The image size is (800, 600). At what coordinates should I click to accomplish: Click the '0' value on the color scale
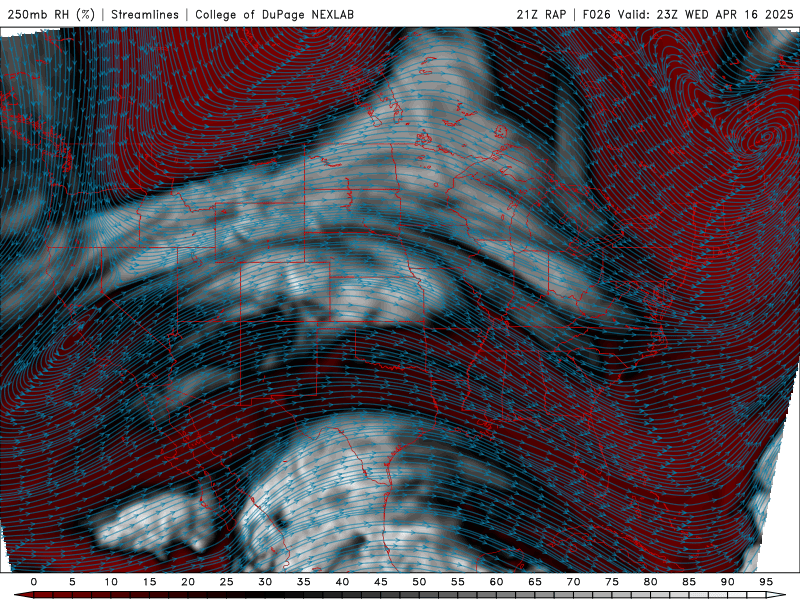(34, 582)
